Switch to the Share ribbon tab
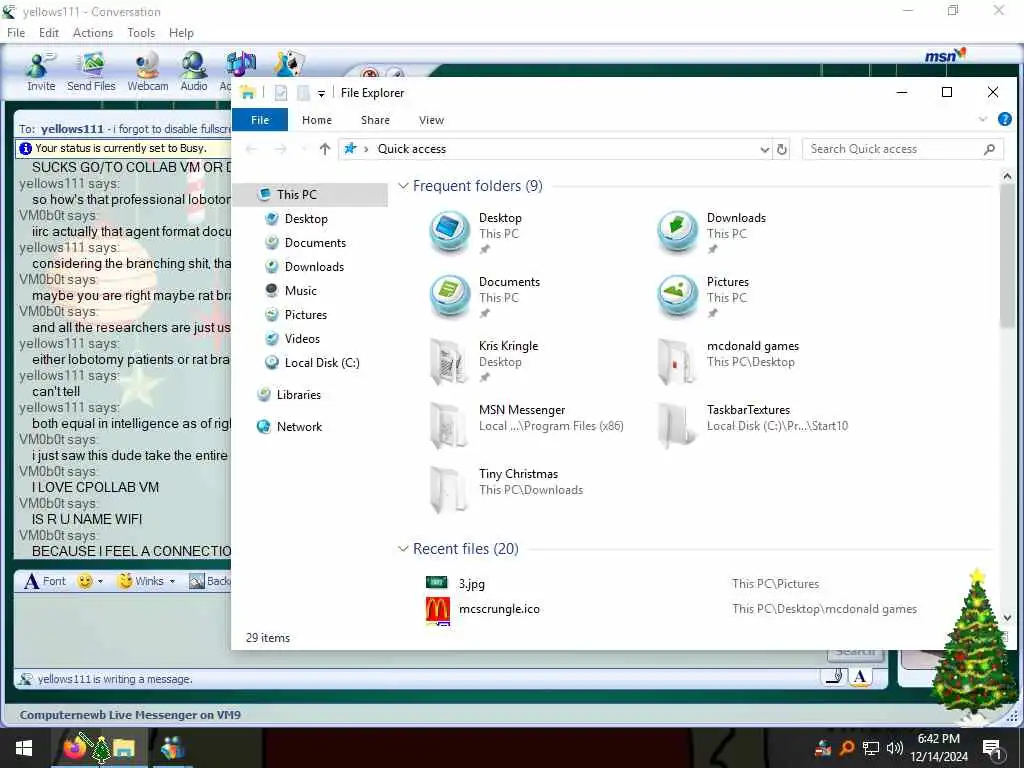Screen dimensions: 1024x768 pyautogui.click(x=376, y=120)
